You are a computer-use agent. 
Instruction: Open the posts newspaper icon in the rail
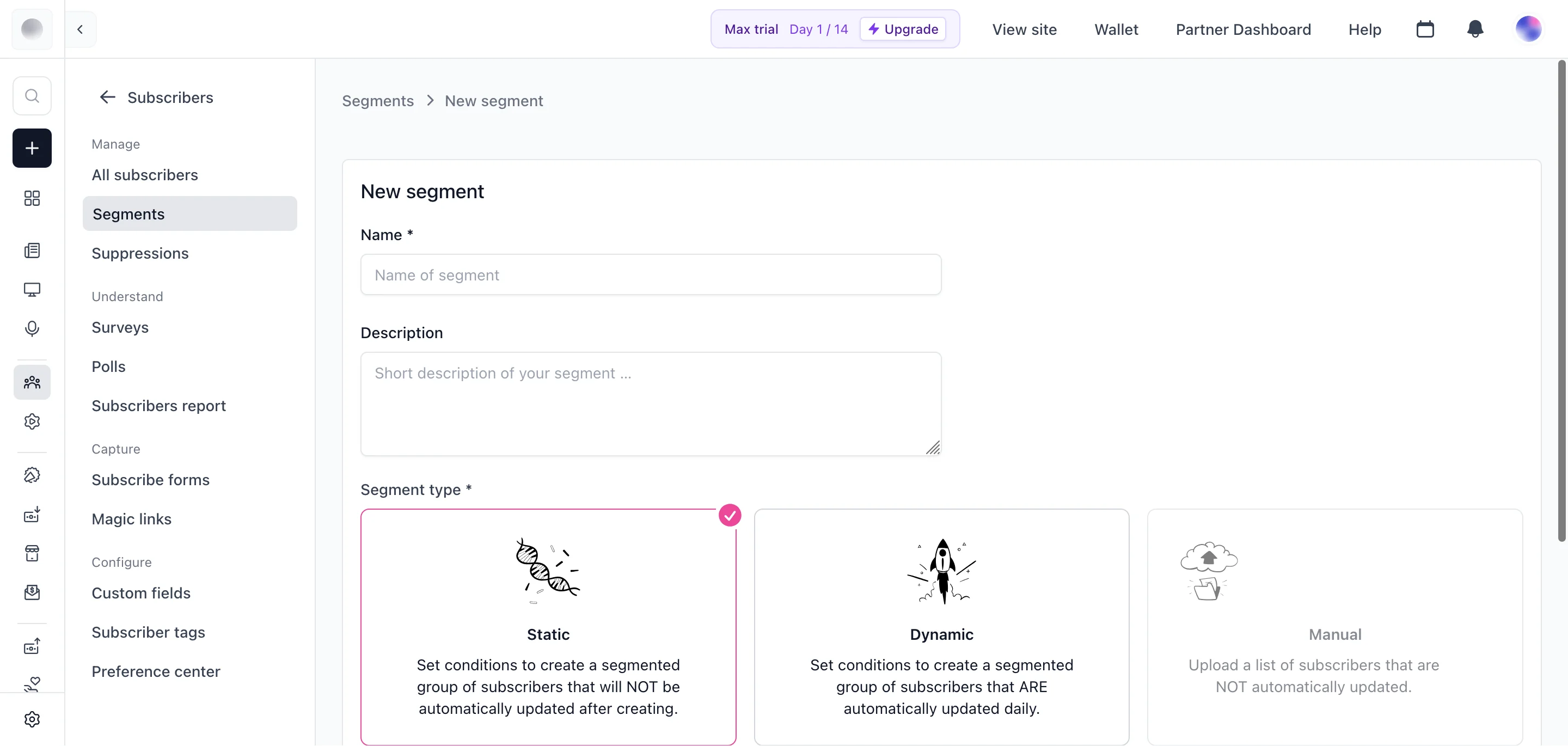[x=32, y=250]
